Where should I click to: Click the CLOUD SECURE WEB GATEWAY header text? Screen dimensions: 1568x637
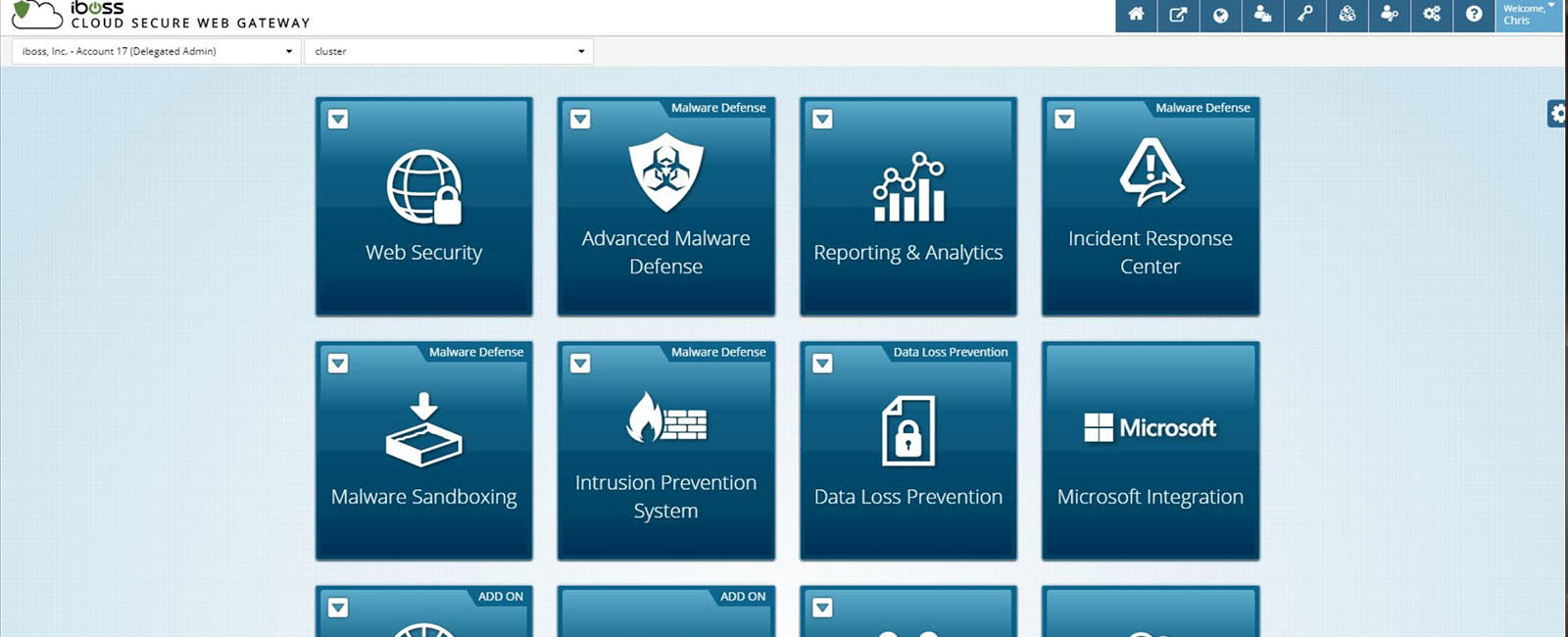(191, 24)
